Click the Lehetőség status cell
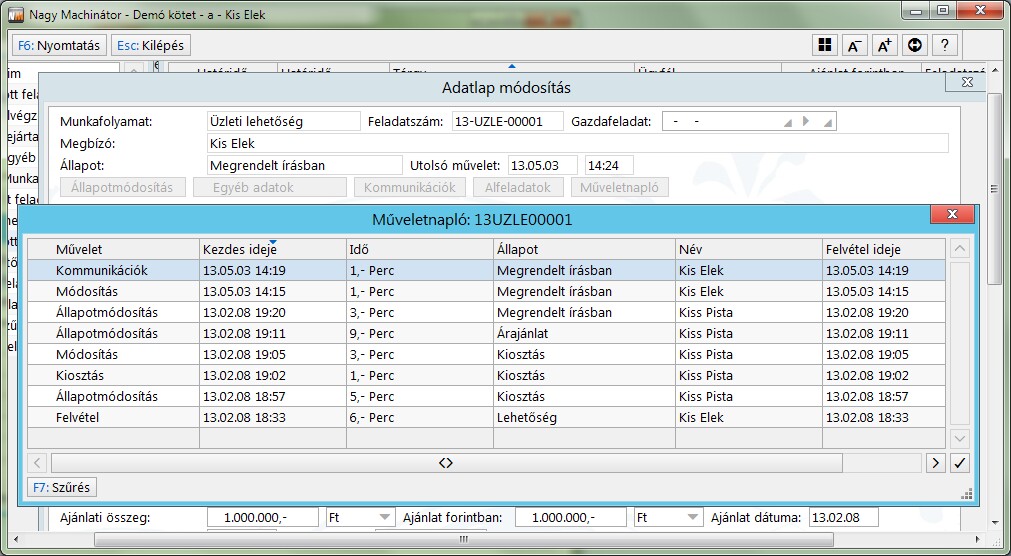 (584, 417)
